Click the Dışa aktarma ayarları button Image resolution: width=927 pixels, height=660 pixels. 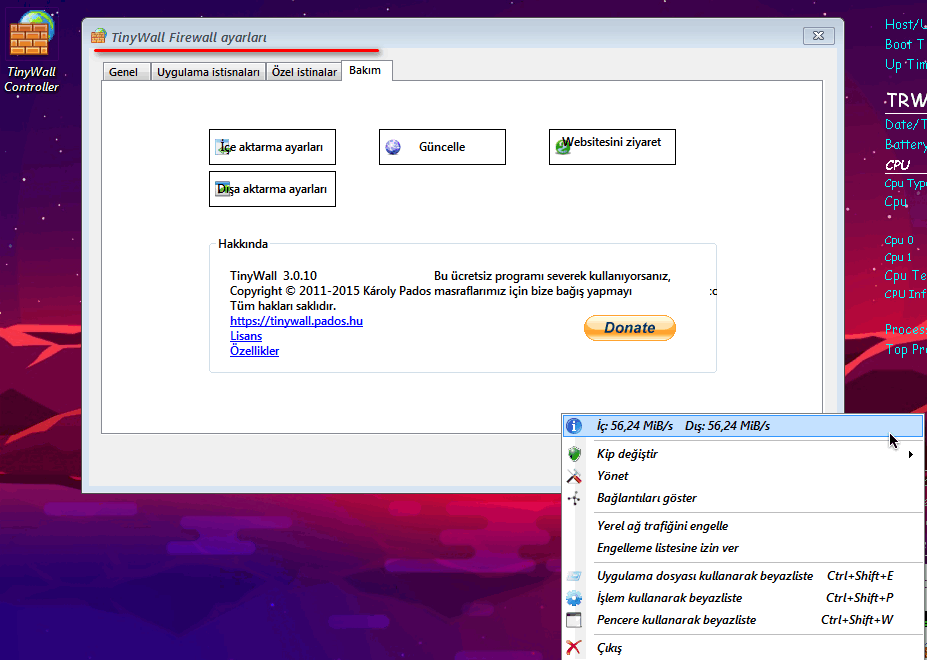point(273,189)
